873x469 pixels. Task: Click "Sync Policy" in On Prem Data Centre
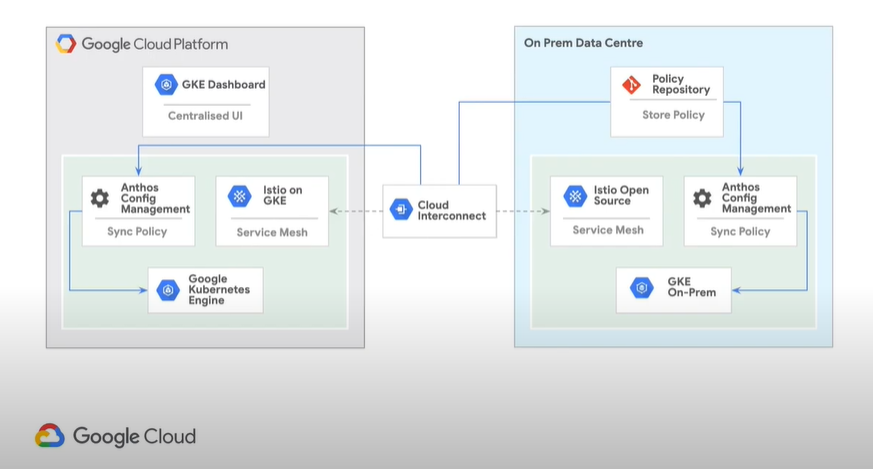coord(740,231)
